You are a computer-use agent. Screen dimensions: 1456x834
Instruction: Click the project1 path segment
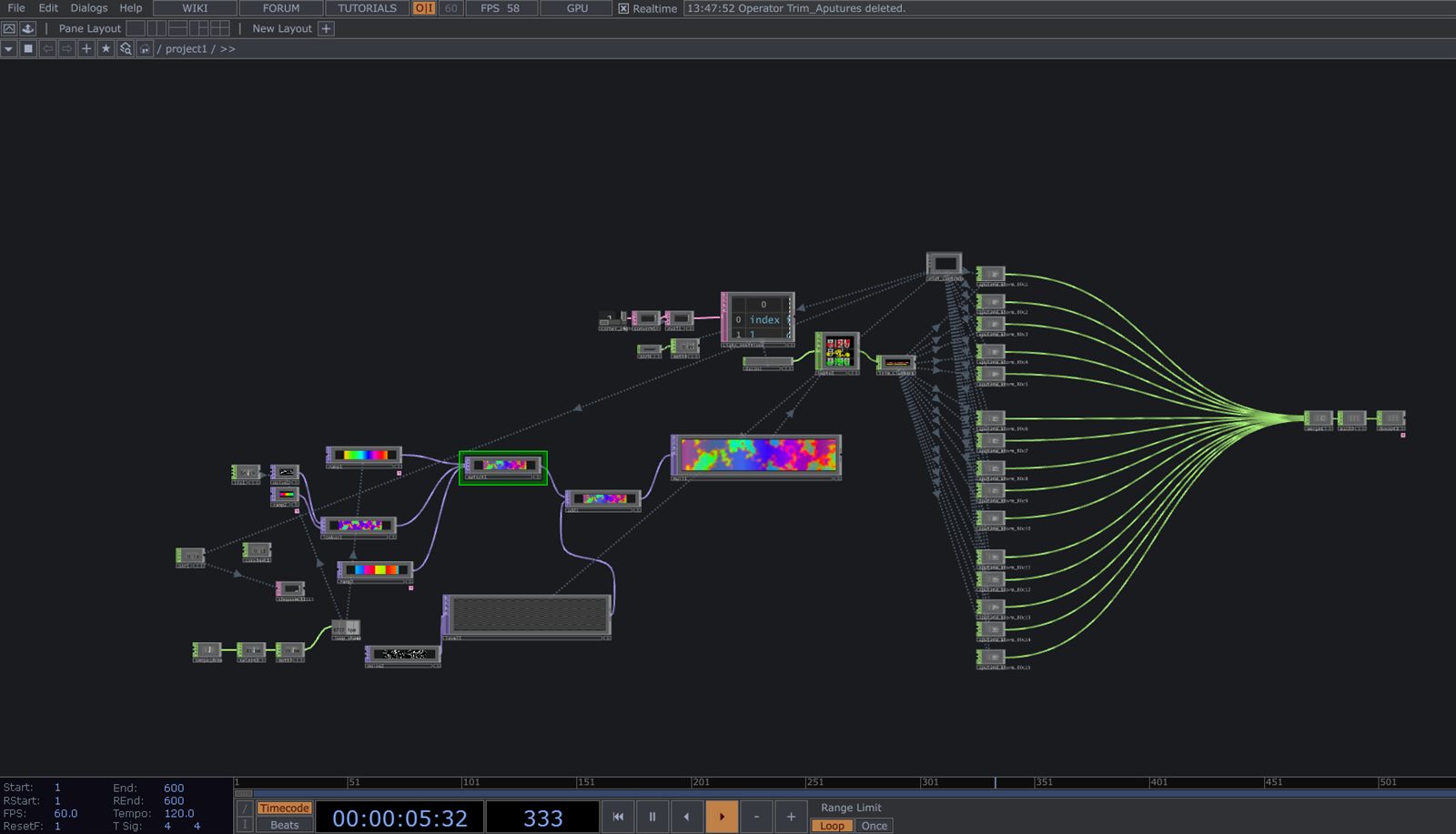click(187, 49)
